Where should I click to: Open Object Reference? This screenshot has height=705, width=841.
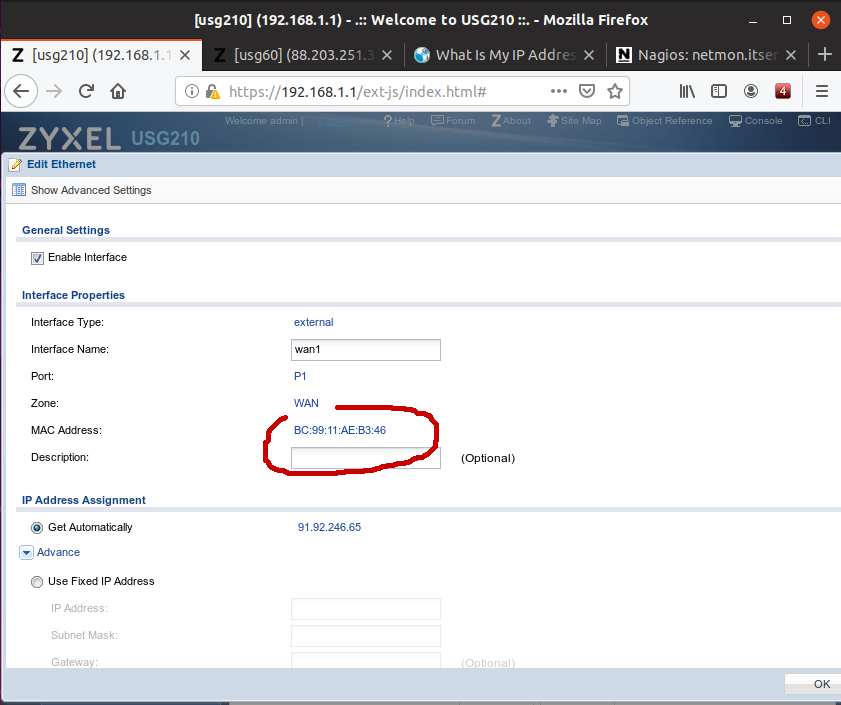[665, 121]
